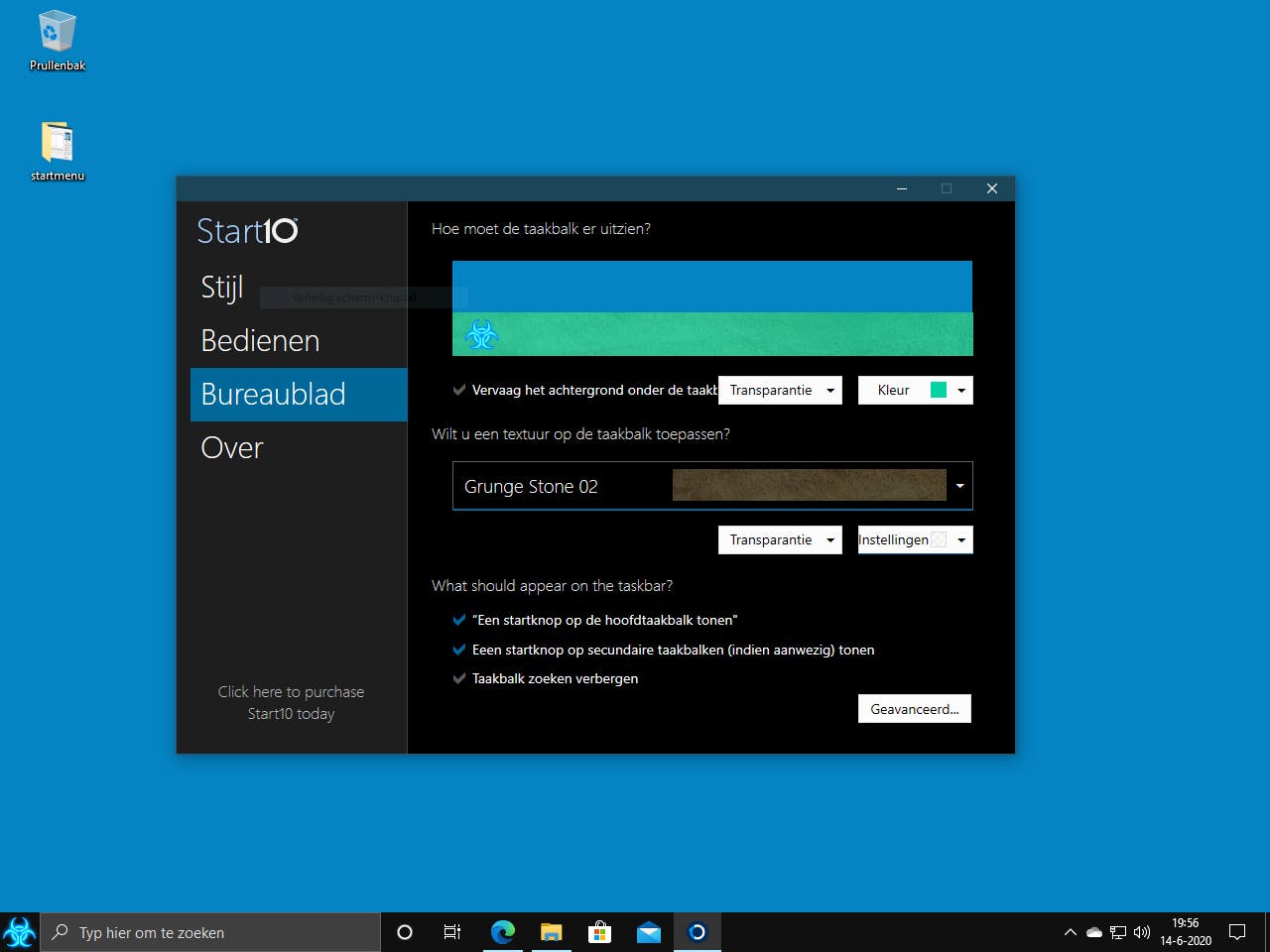
Task: Toggle 'Taakbalk zoeken verbergen' checkbox
Action: click(459, 678)
